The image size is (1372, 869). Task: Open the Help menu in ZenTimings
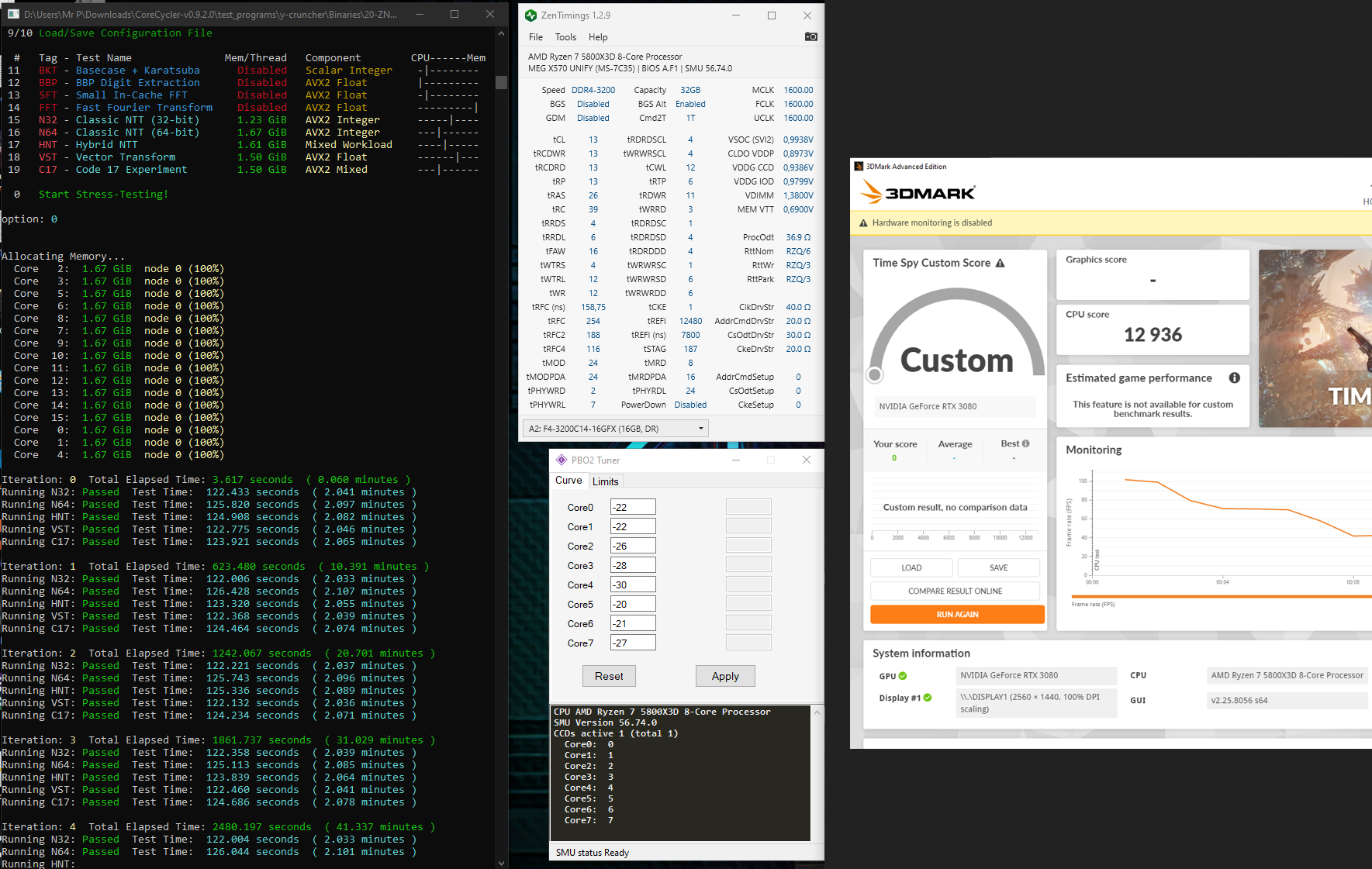[x=598, y=37]
